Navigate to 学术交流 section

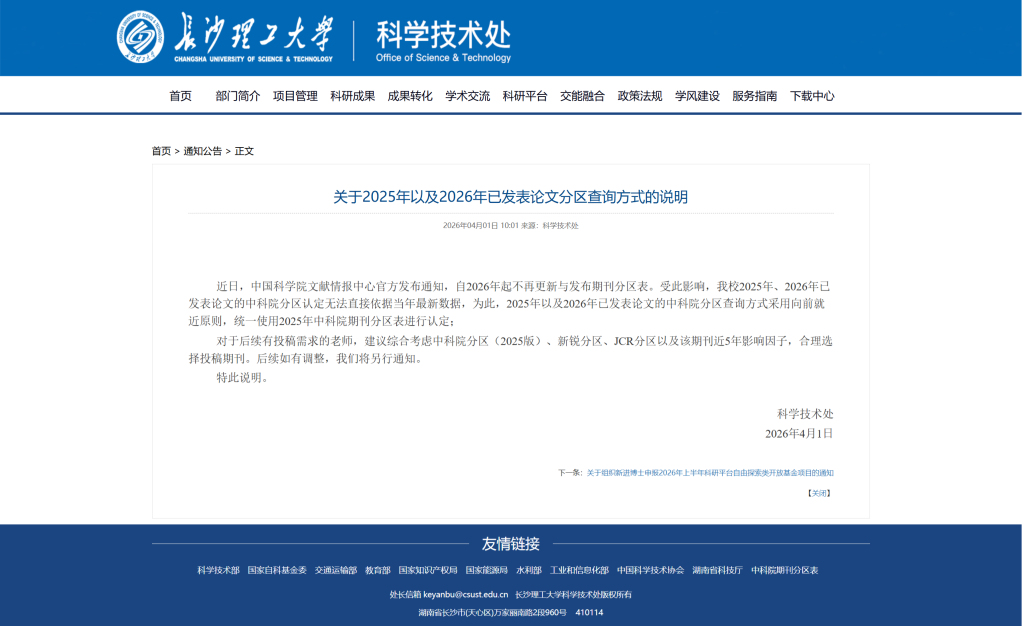[x=467, y=96]
